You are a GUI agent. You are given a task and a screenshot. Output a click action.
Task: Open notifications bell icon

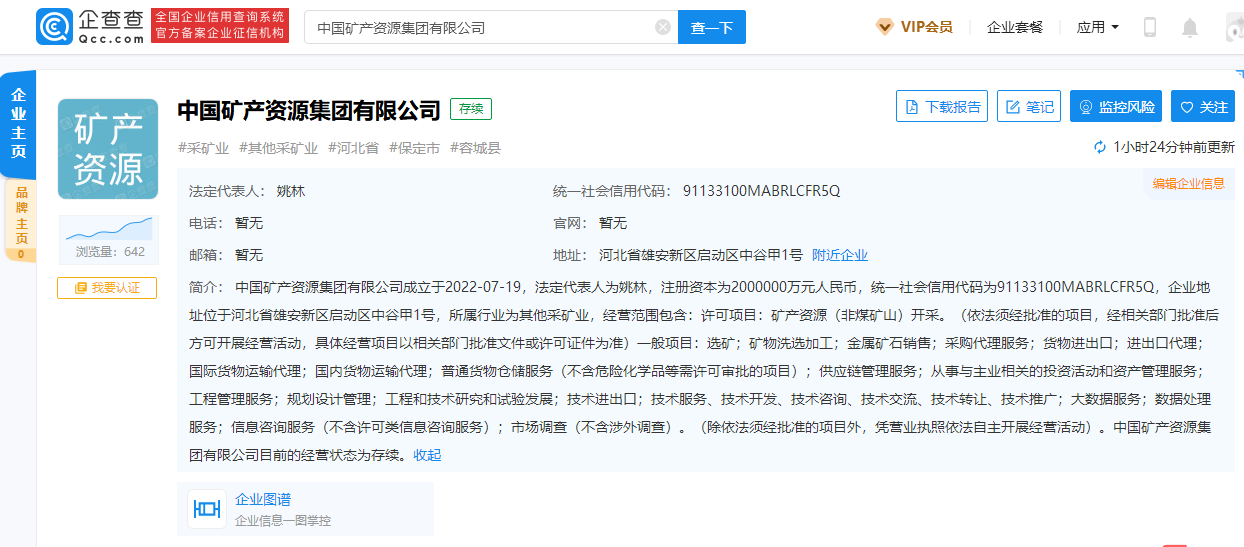[1190, 27]
